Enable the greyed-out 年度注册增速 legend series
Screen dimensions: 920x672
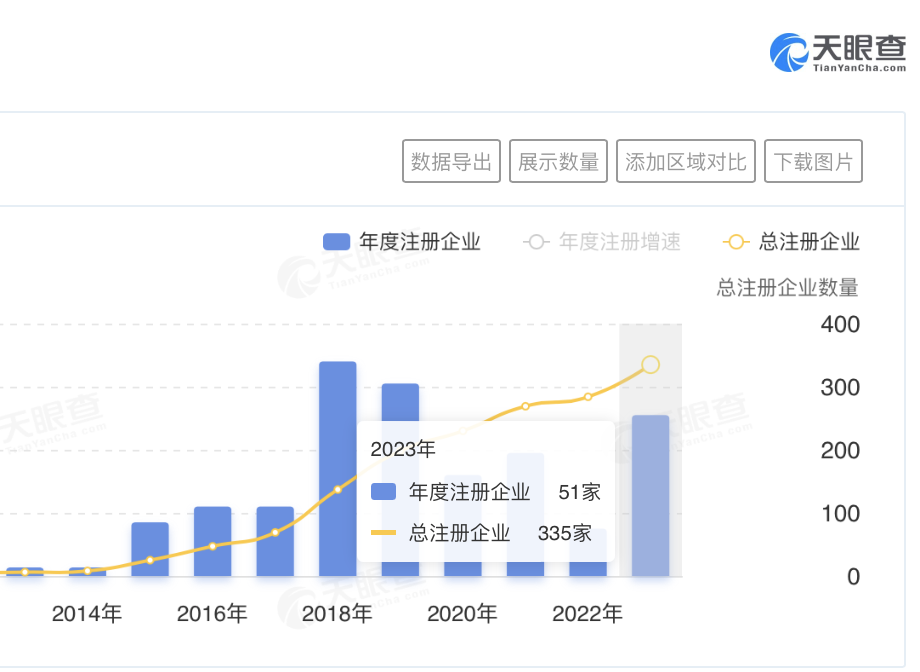603,242
